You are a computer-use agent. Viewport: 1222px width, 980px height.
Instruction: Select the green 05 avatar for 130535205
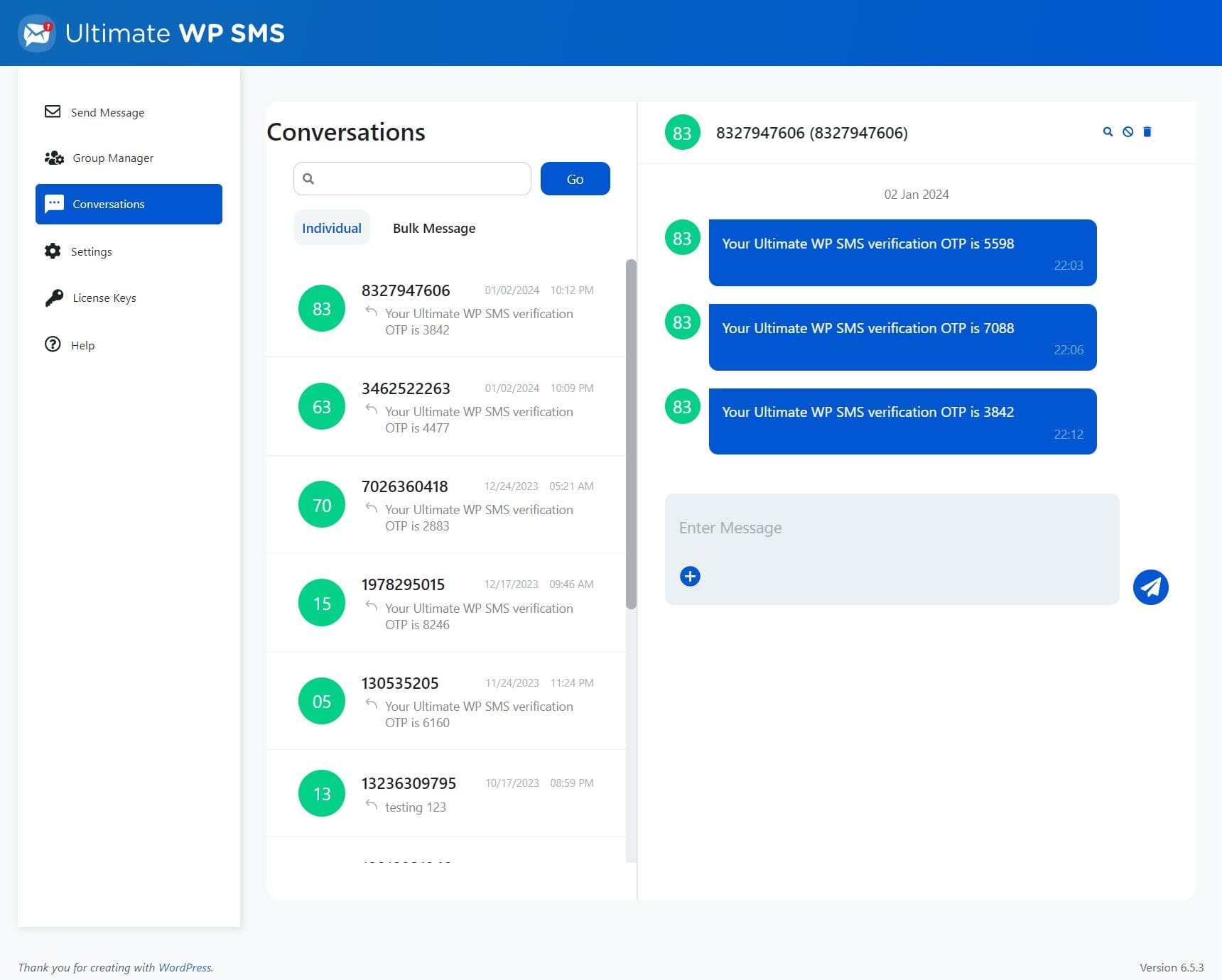(322, 702)
